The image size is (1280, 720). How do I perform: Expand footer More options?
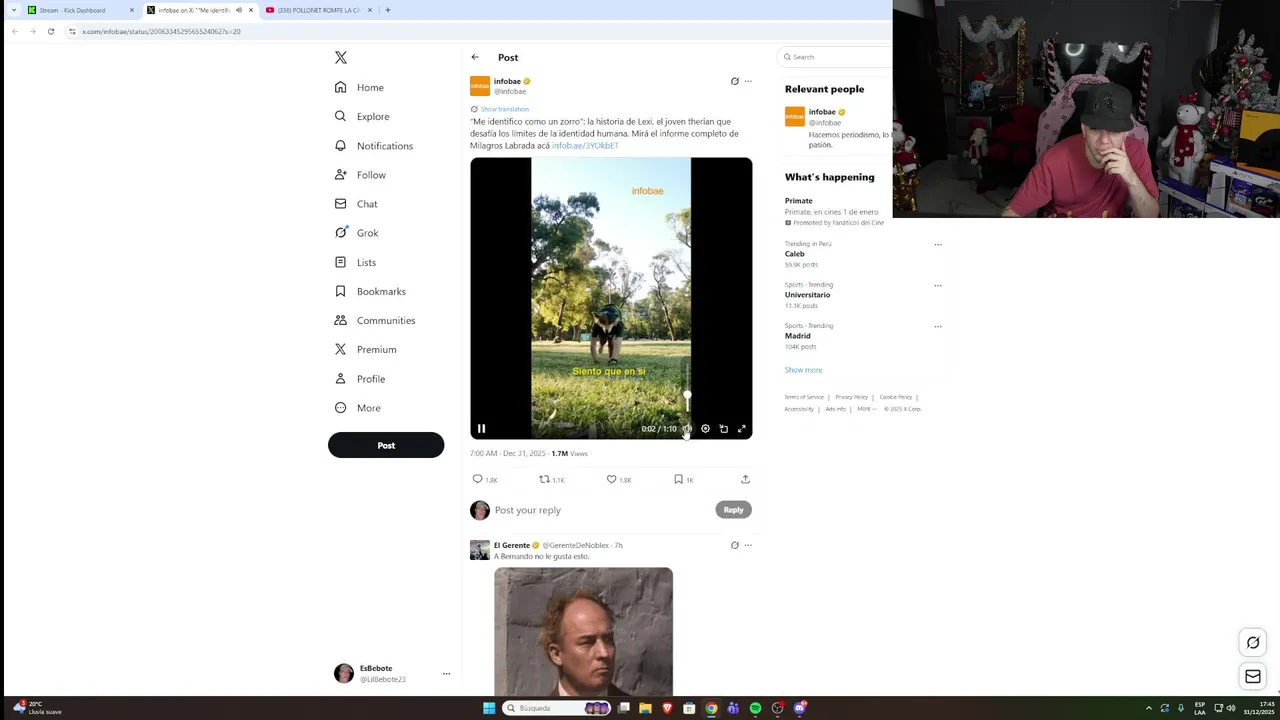click(x=866, y=409)
